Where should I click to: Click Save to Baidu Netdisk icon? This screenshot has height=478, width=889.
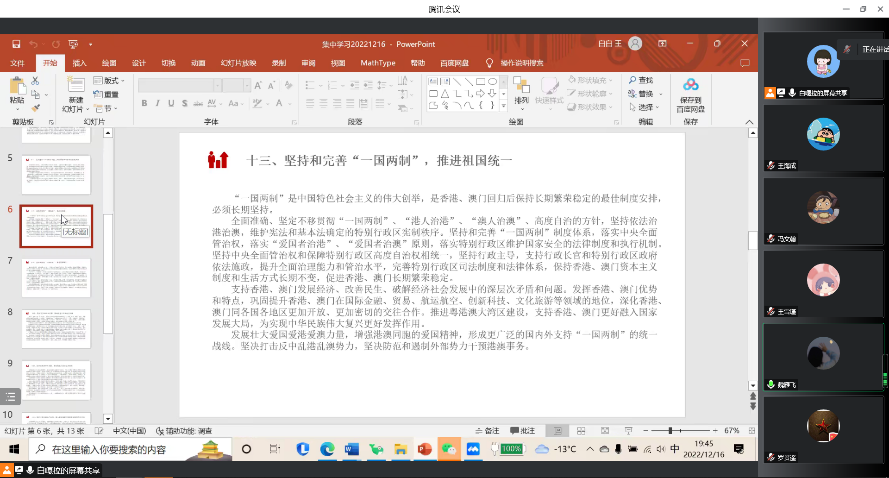coord(690,90)
